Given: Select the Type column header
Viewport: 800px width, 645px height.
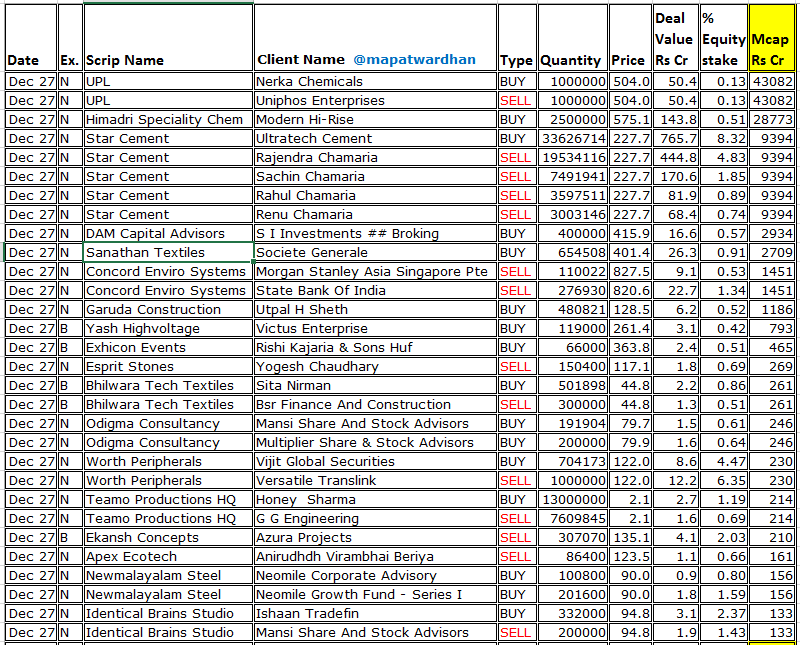Looking at the screenshot, I should tap(517, 38).
